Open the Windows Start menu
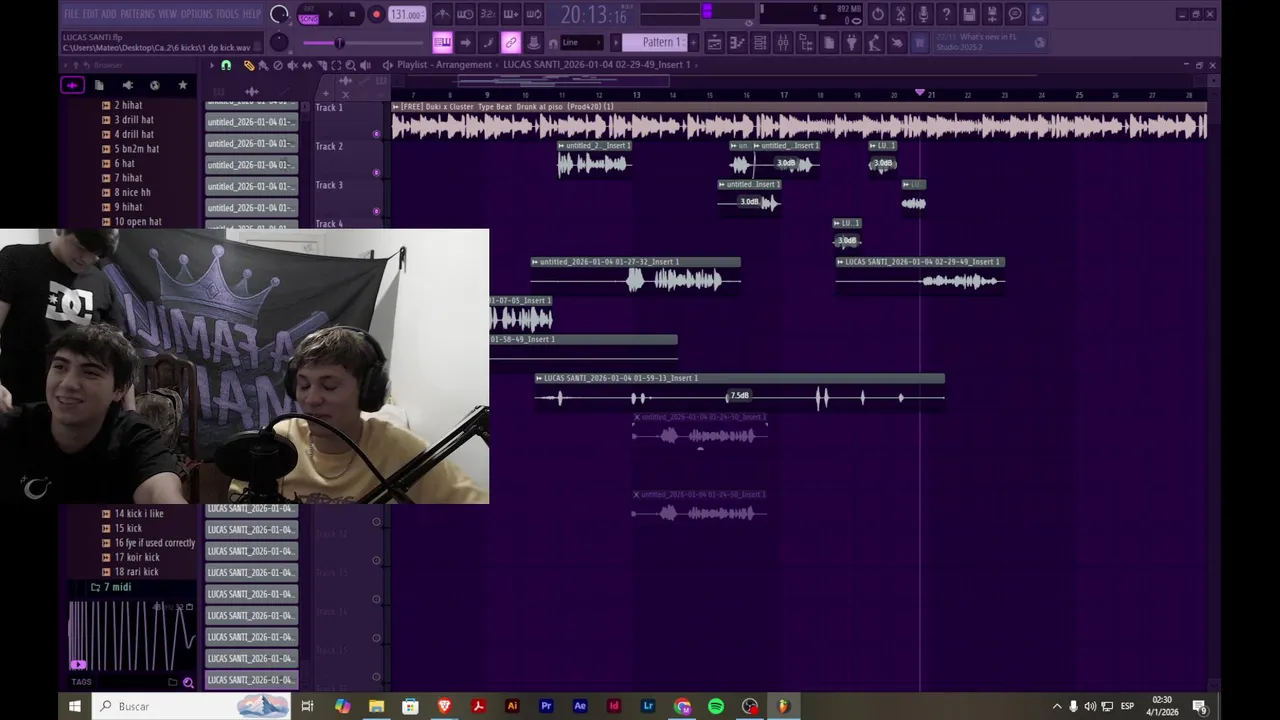The height and width of the screenshot is (720, 1280). click(x=74, y=706)
